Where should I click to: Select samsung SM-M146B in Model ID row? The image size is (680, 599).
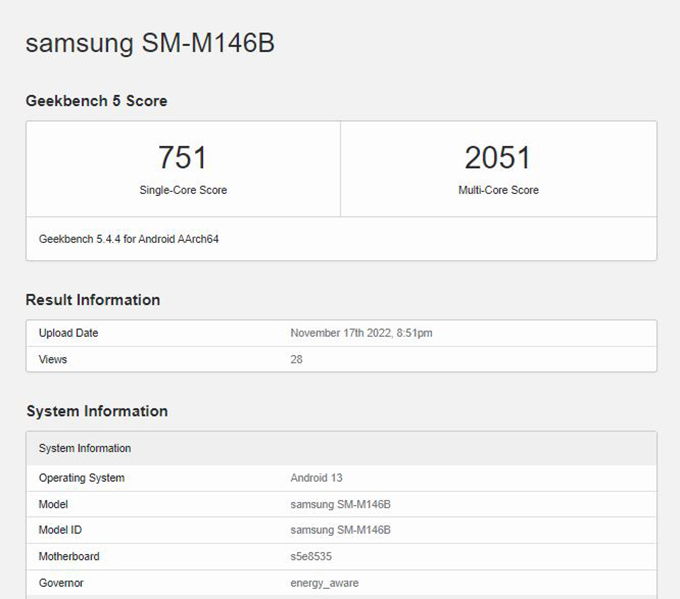[x=340, y=530]
